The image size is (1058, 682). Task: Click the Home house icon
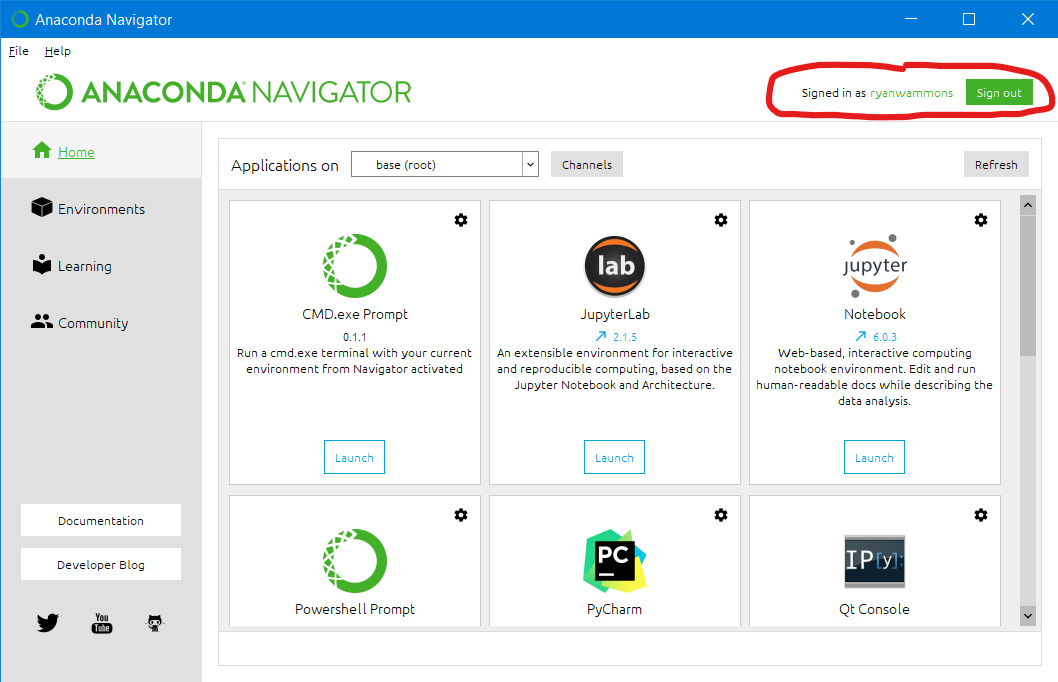coord(42,150)
